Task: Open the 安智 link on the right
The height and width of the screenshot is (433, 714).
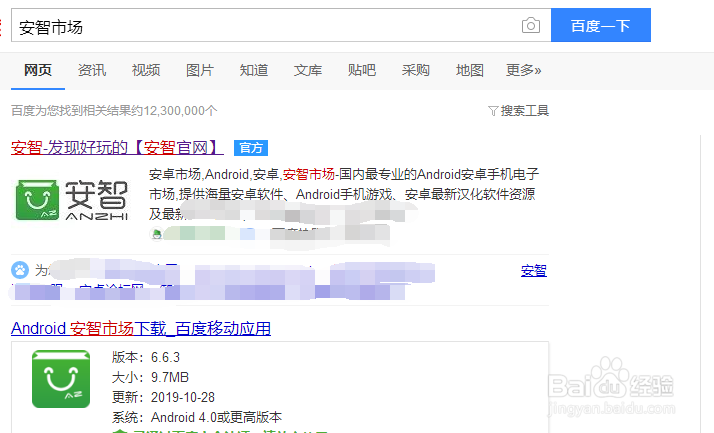Action: click(x=534, y=270)
